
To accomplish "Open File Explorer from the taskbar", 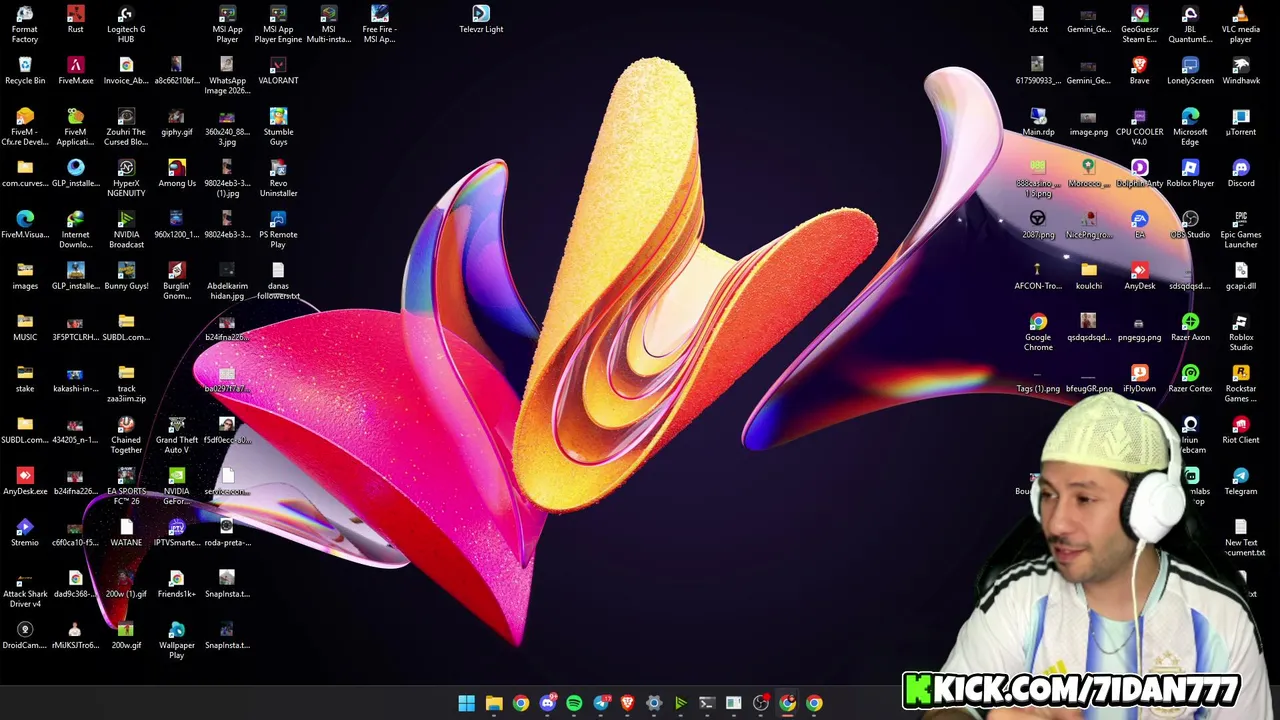I will pyautogui.click(x=494, y=703).
